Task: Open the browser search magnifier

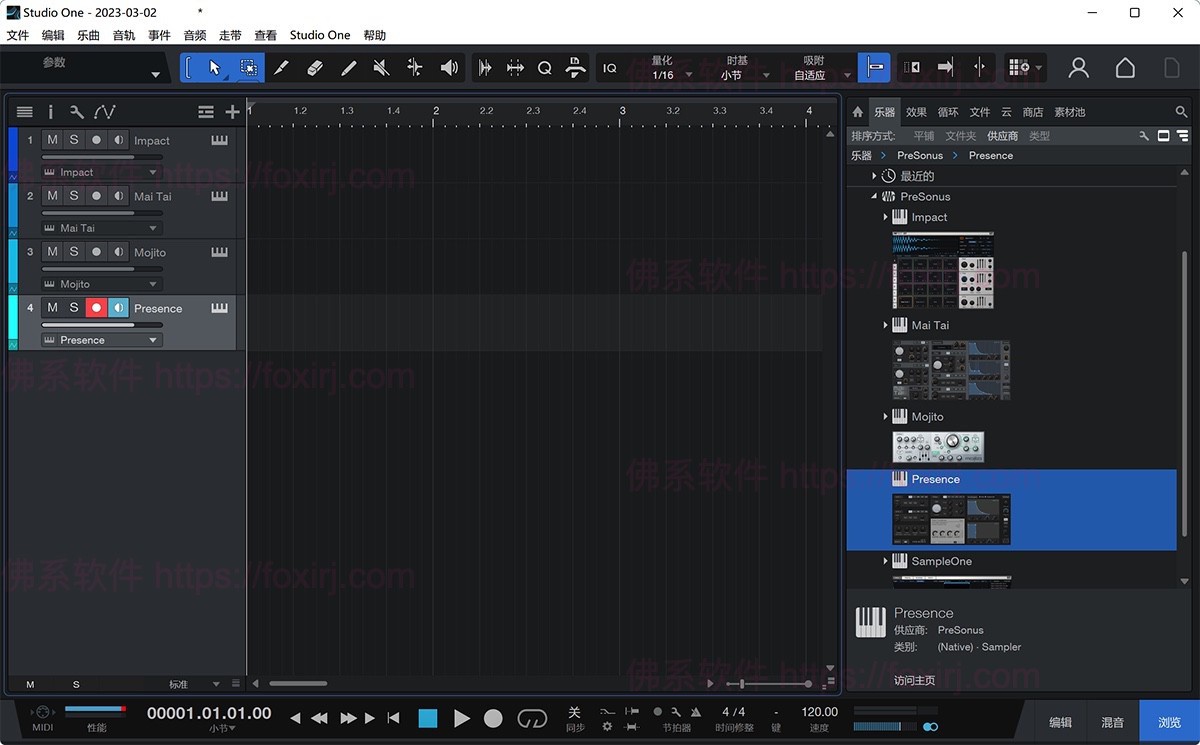Action: 1181,112
